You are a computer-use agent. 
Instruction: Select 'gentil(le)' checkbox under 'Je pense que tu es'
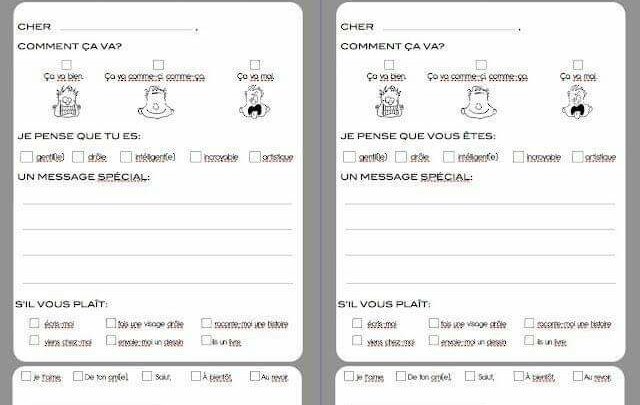(26, 157)
